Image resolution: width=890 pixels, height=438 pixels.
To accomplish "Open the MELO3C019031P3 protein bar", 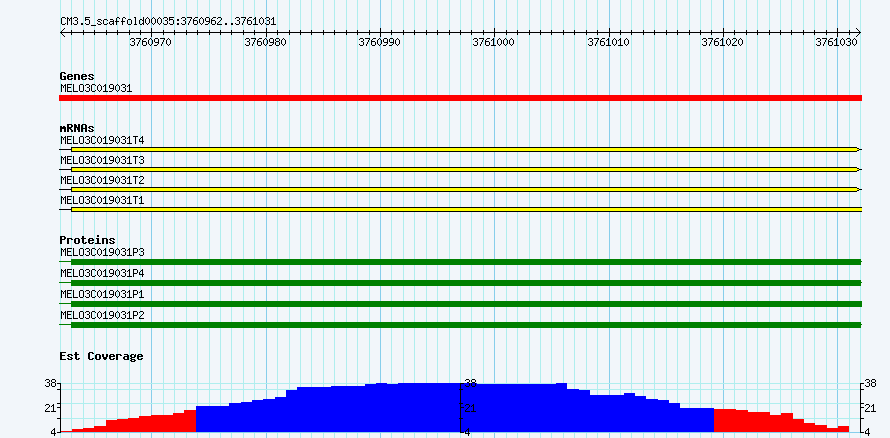I will coord(460,262).
